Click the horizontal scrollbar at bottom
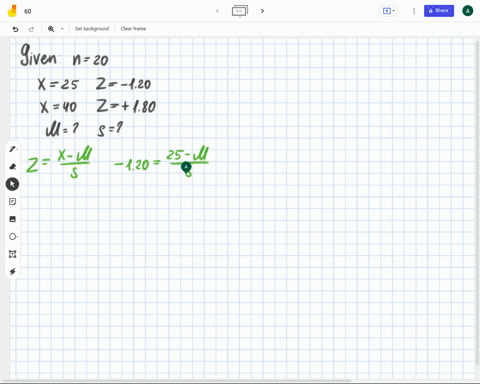Viewport: 480px width, 384px height. pyautogui.click(x=177, y=381)
